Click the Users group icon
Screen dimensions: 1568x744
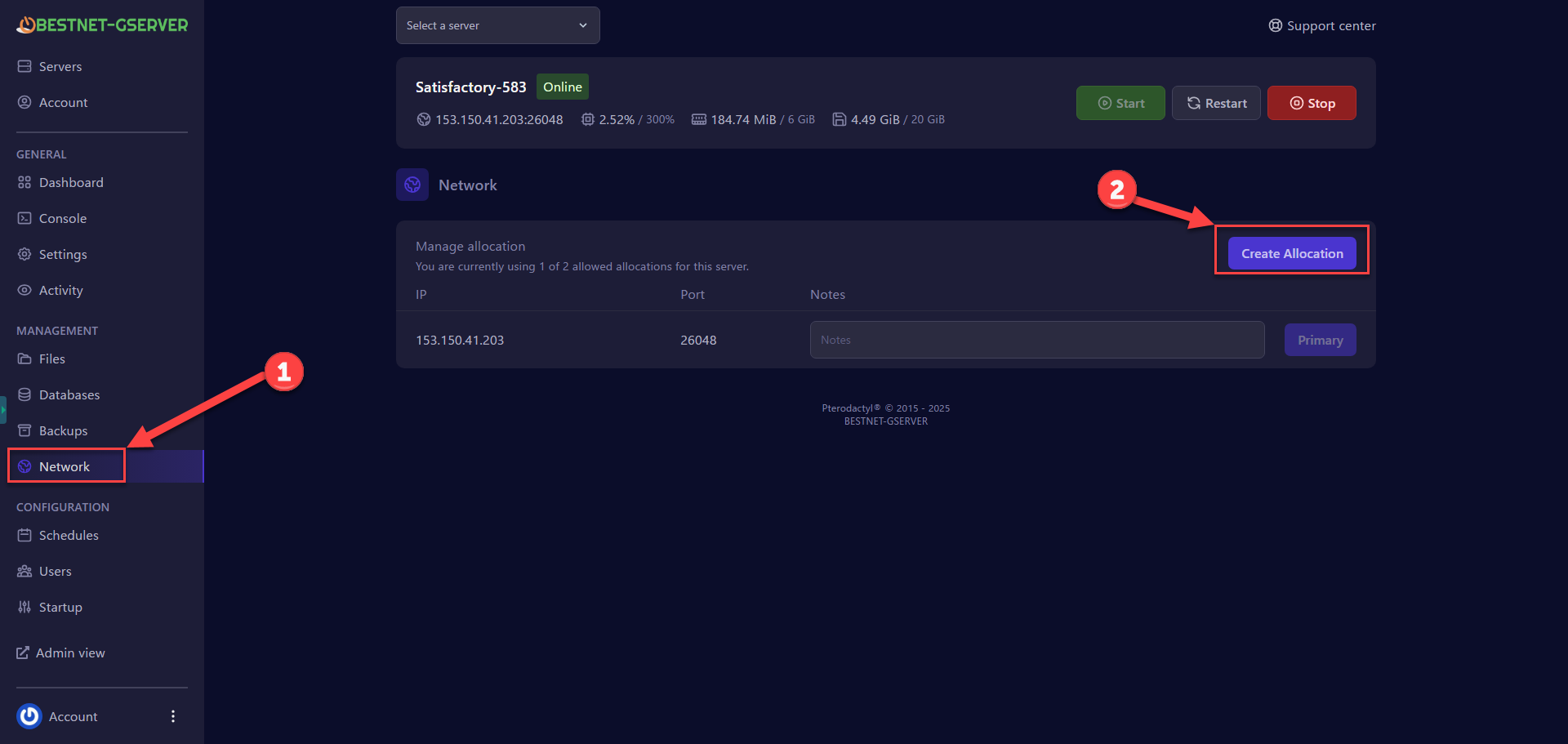[24, 571]
